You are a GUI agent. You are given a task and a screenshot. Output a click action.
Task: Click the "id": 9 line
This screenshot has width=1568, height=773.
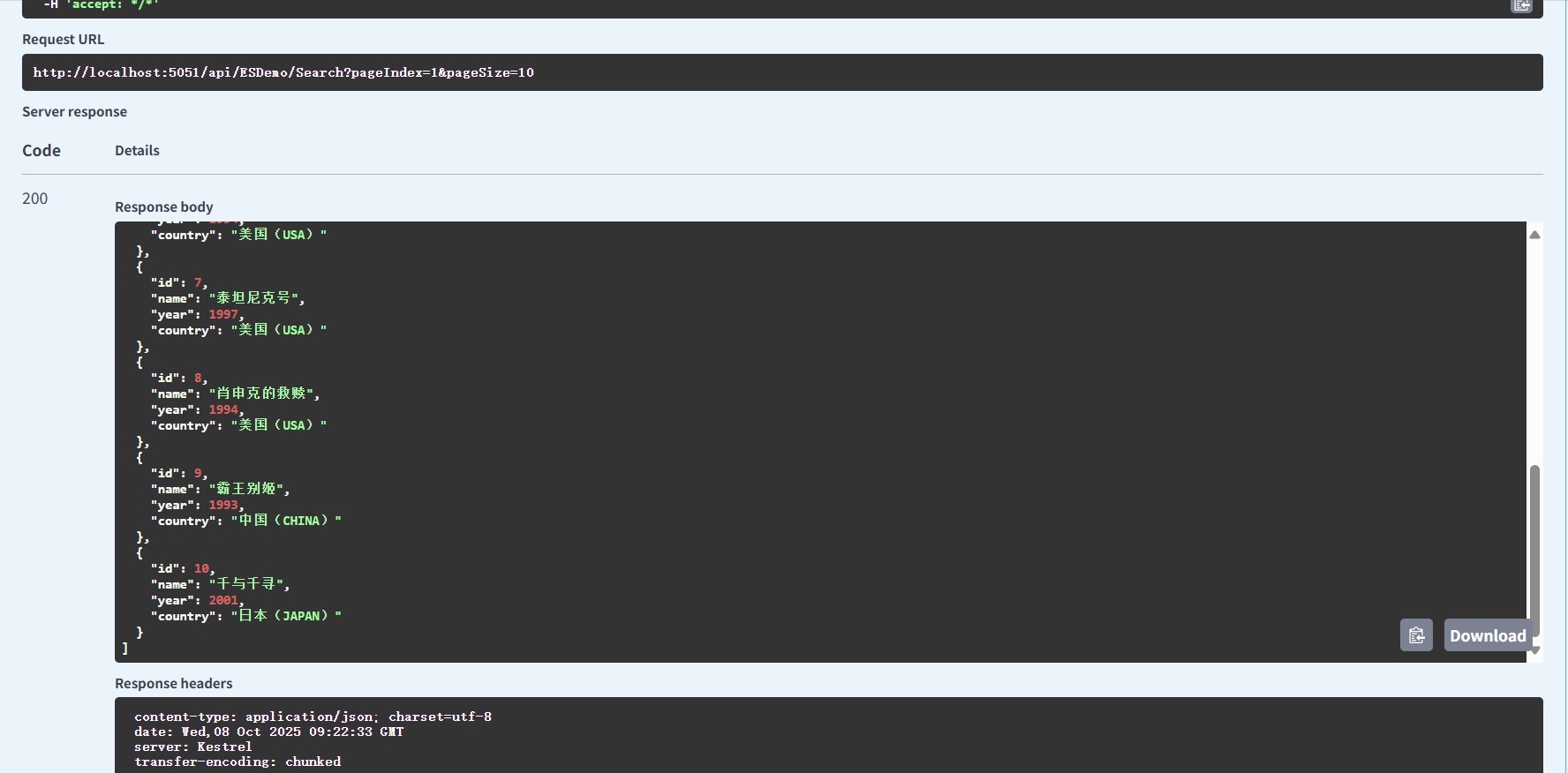[179, 473]
